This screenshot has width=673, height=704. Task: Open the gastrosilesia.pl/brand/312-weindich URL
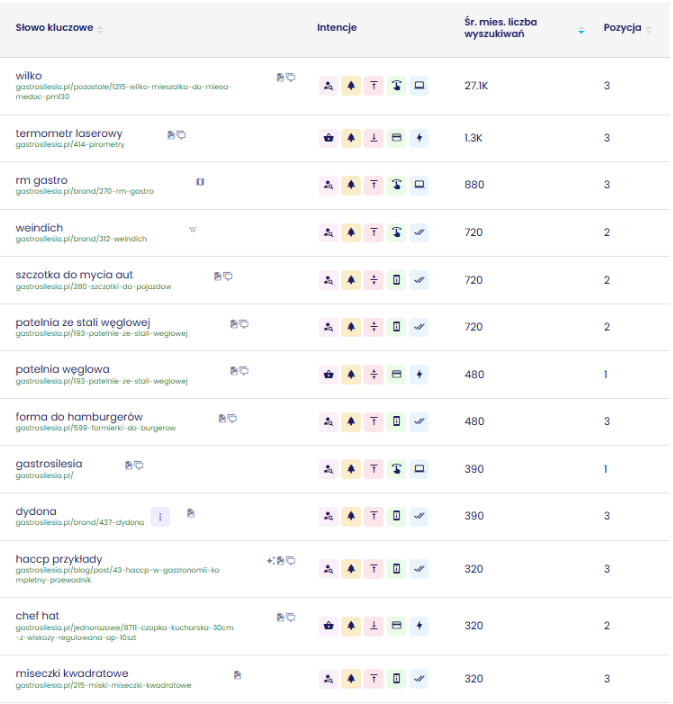click(x=81, y=239)
